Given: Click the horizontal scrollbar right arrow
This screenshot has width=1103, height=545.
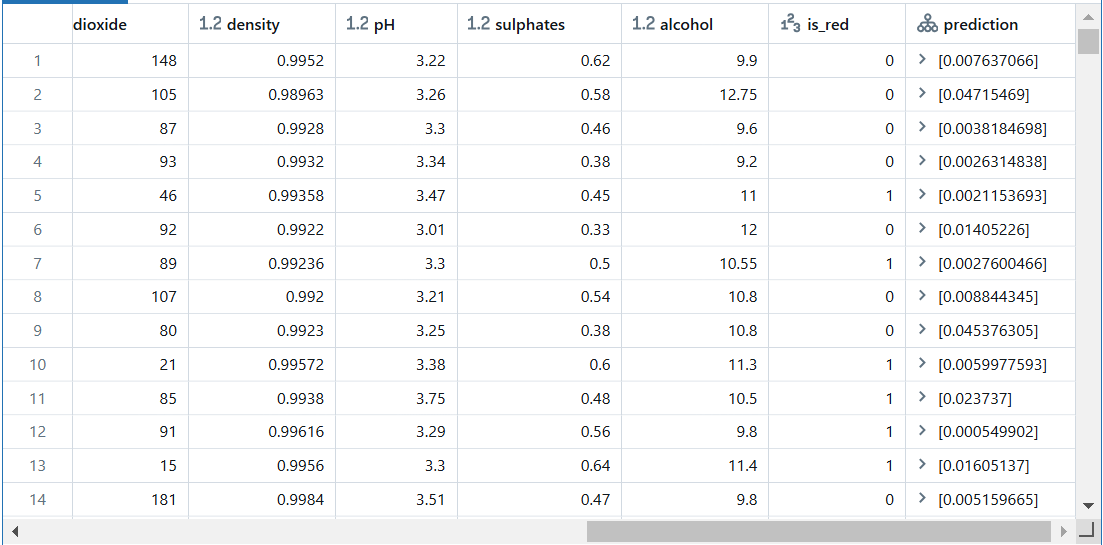Looking at the screenshot, I should [1064, 531].
